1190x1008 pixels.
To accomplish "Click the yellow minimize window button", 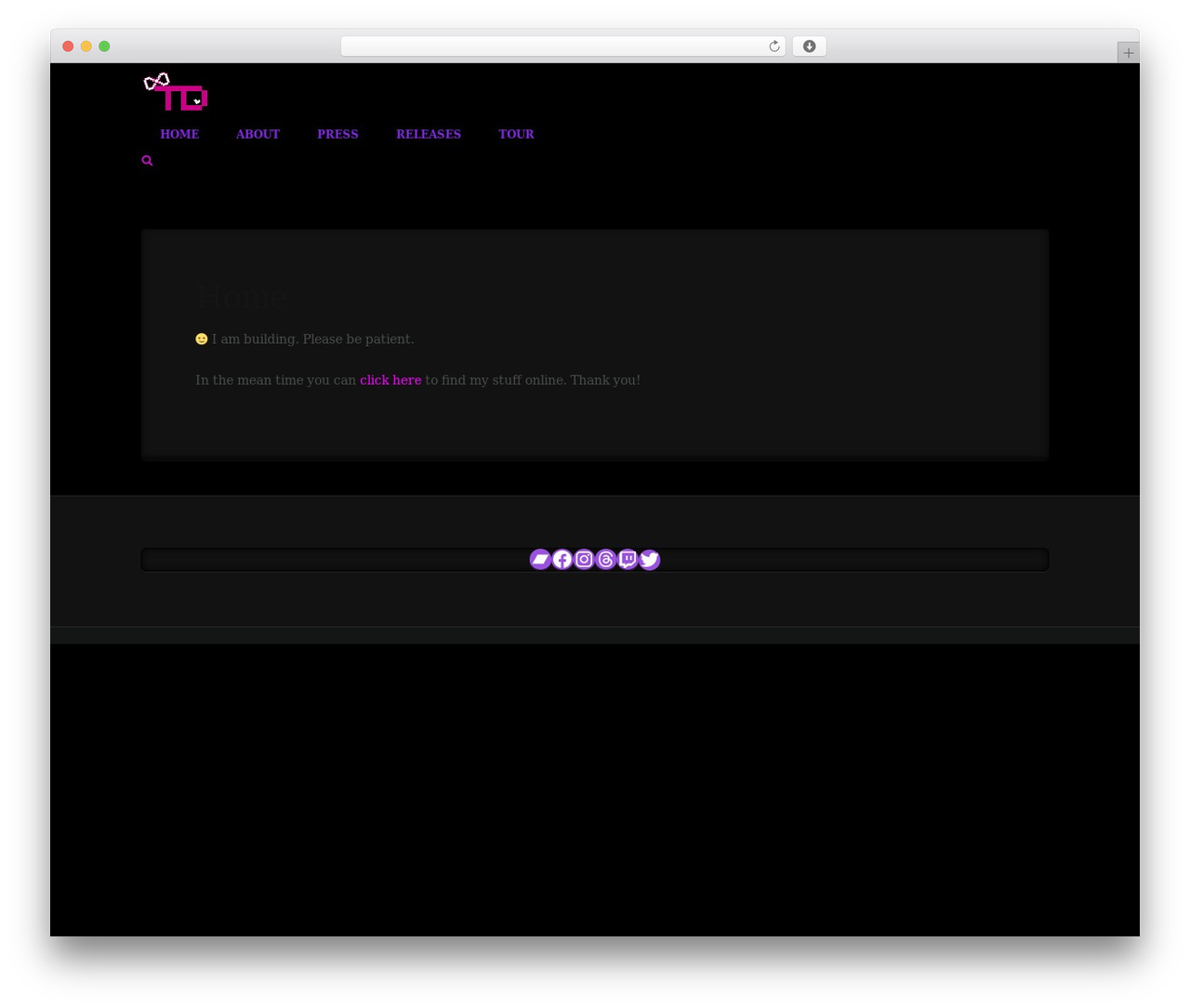I will (x=86, y=46).
